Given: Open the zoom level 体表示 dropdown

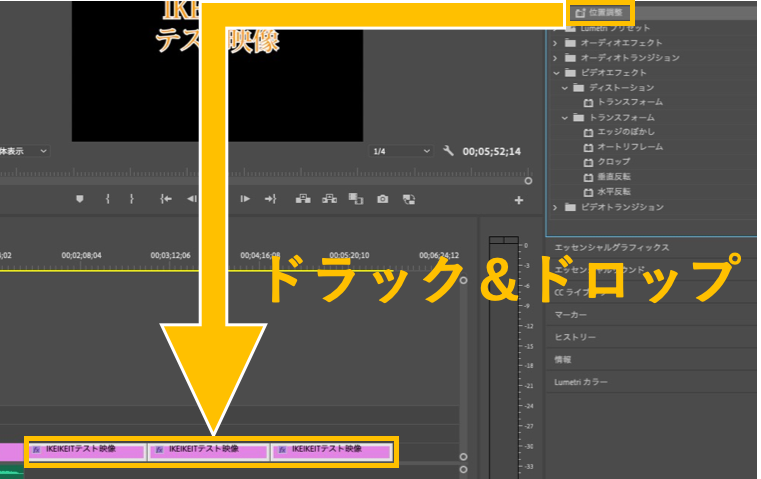Looking at the screenshot, I should click(24, 151).
